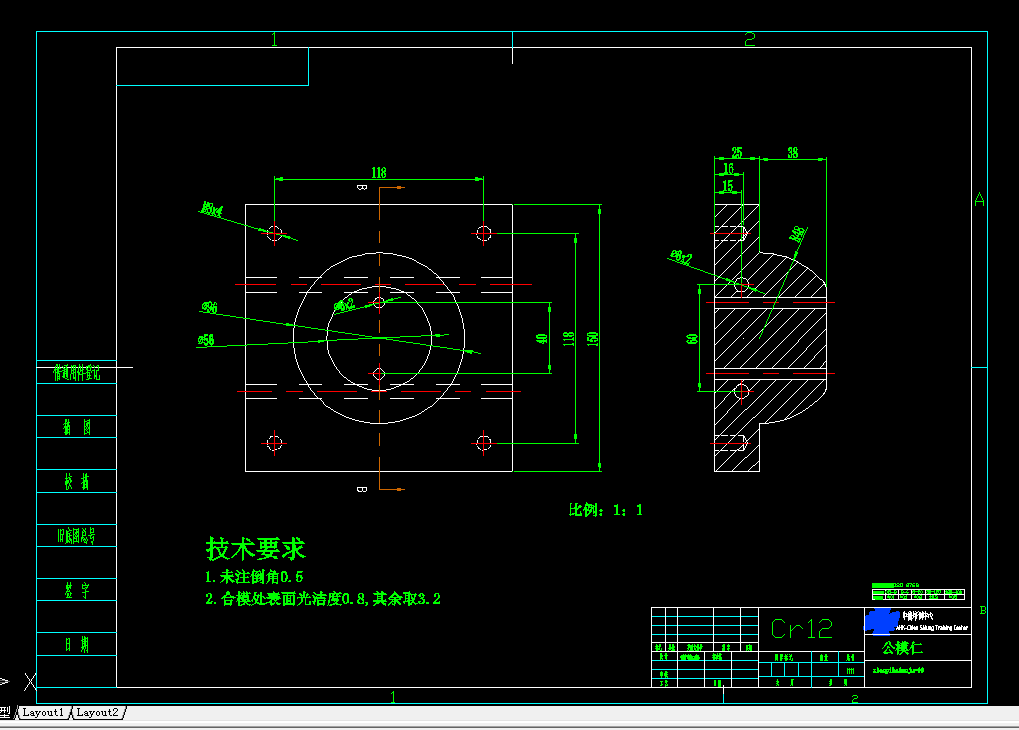1019x730 pixels.
Task: Select the 38 dimension on section view
Action: [793, 152]
